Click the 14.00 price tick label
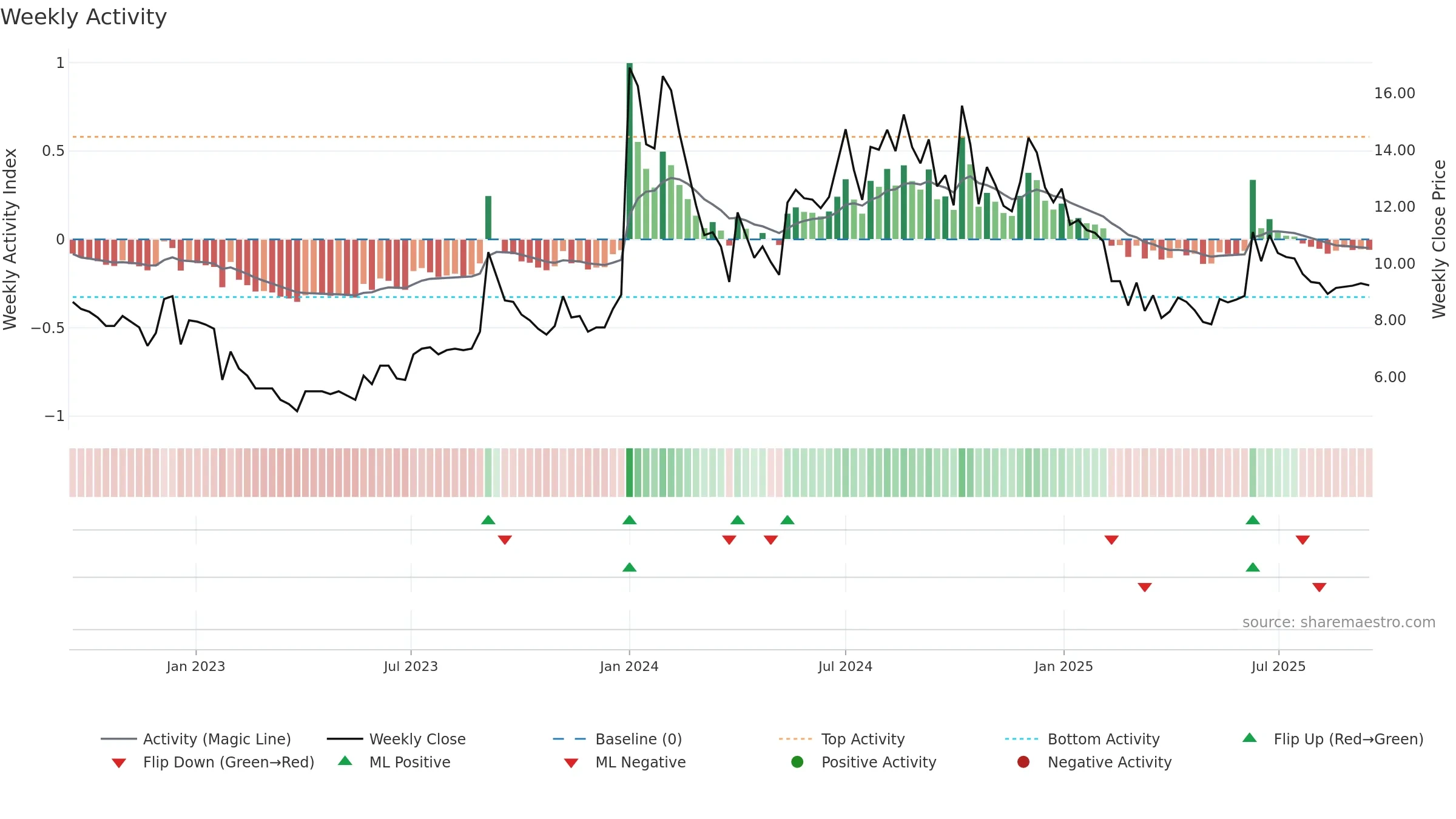This screenshot has height=819, width=1456. click(1394, 150)
